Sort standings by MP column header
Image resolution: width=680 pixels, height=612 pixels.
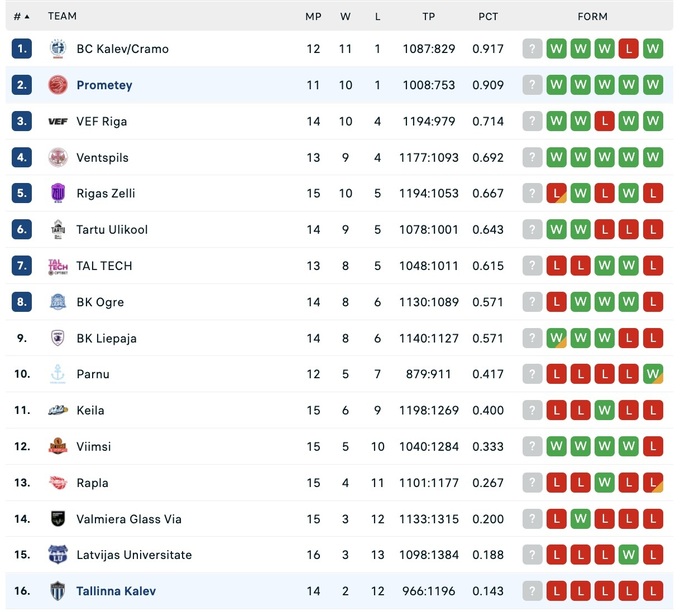coord(313,16)
